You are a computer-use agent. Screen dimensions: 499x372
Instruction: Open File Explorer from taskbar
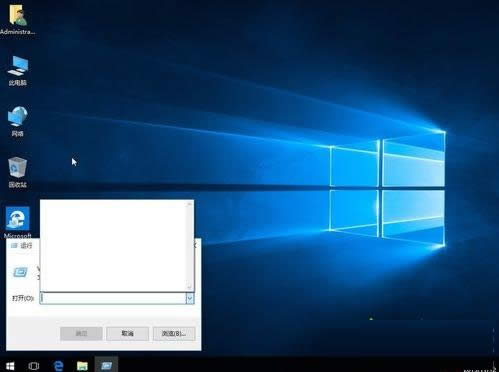(82, 366)
